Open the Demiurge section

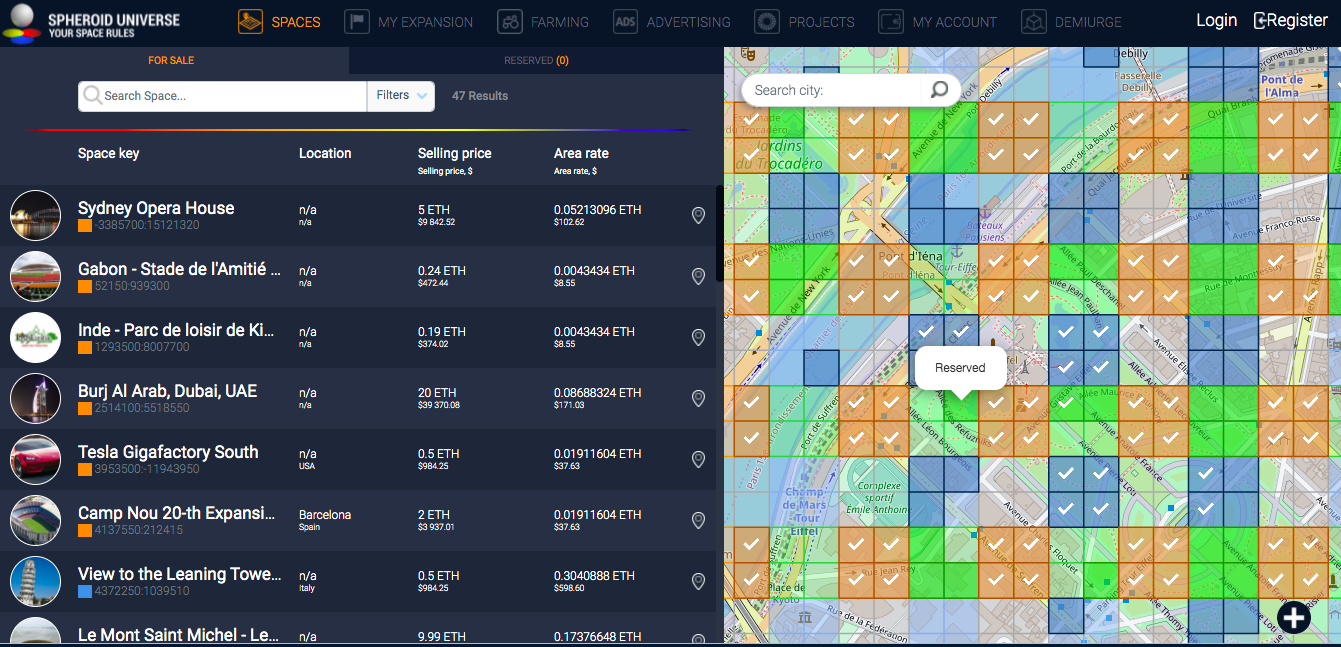click(1071, 22)
